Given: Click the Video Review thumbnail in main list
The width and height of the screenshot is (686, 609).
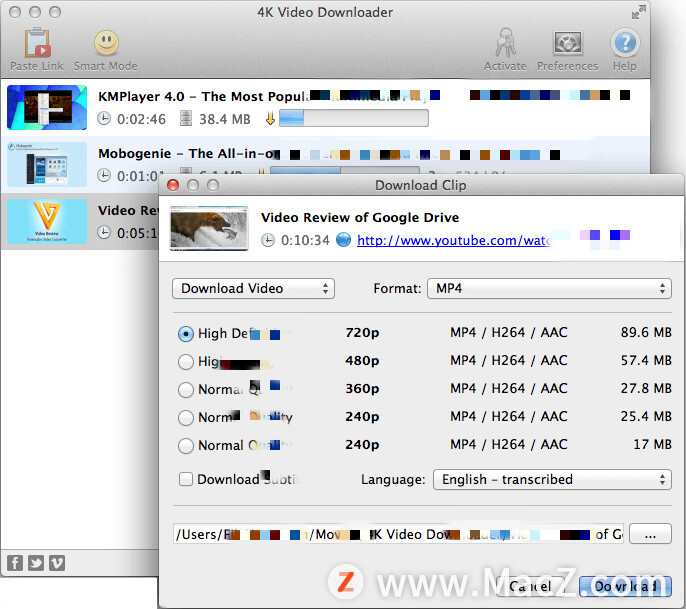Looking at the screenshot, I should (47, 221).
